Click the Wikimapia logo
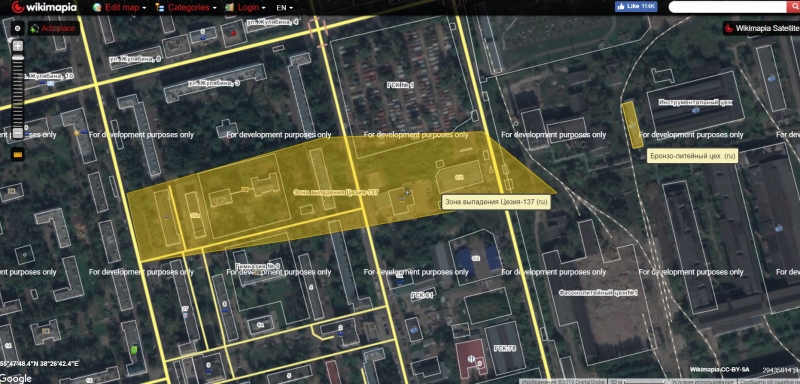The width and height of the screenshot is (800, 384). point(44,7)
